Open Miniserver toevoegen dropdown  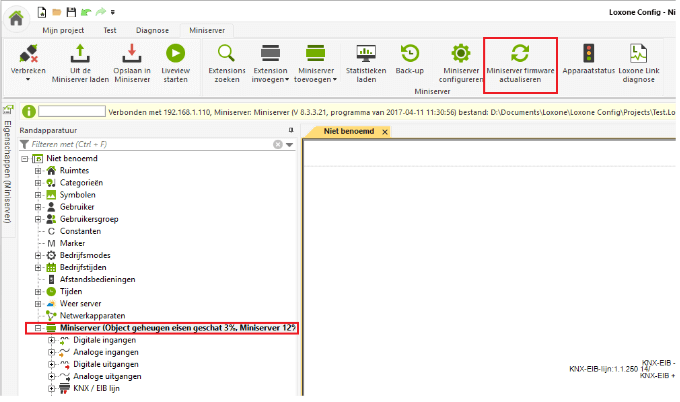[317, 77]
